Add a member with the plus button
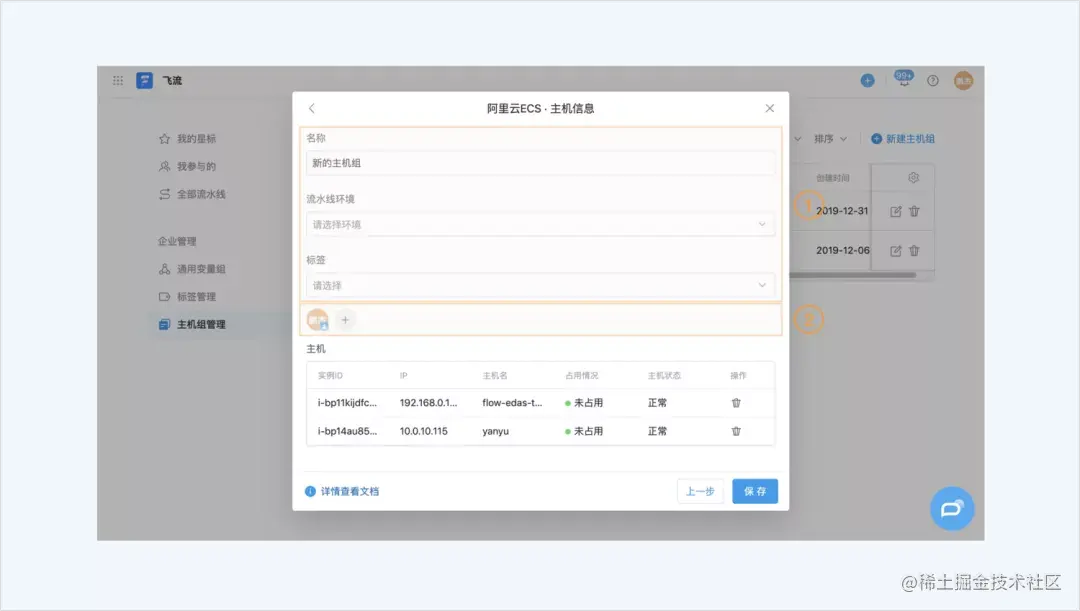Screen dimensions: 1080x611 coord(345,320)
